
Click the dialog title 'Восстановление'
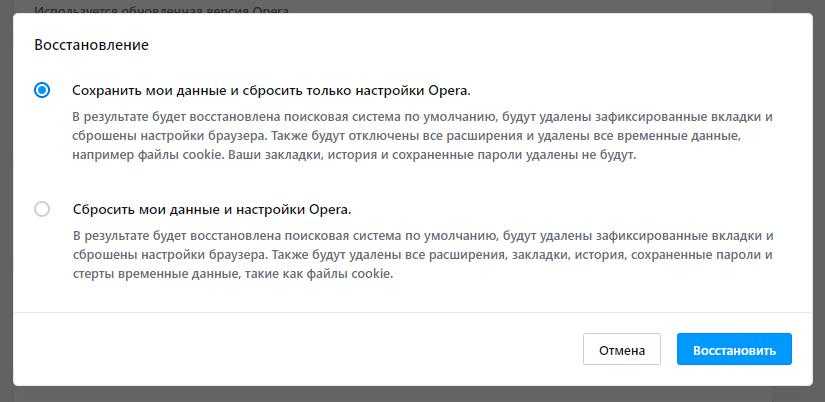click(92, 45)
